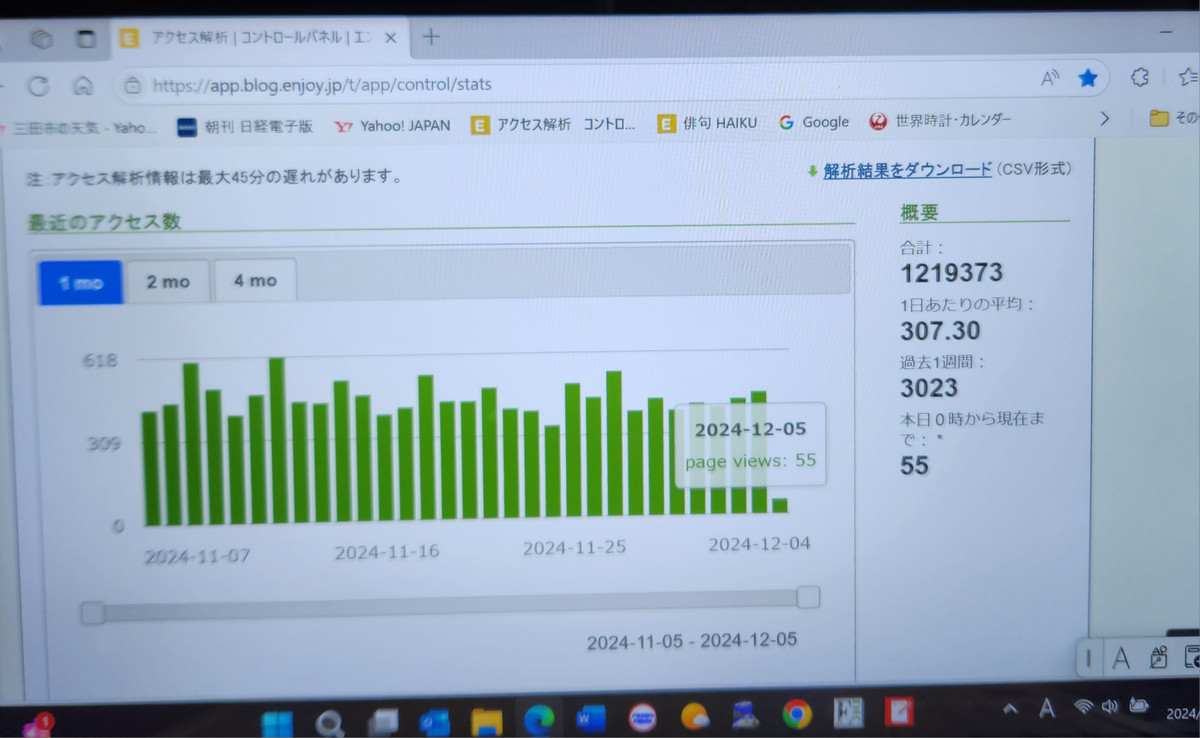This screenshot has width=1200, height=738.
Task: Click the right handle of the date range slider
Action: click(808, 597)
